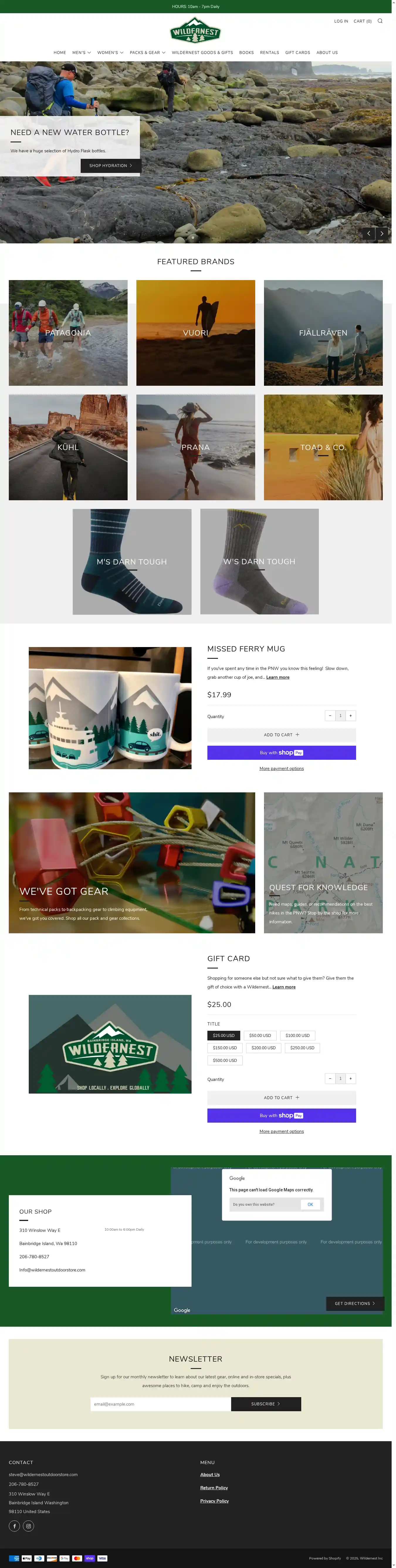Select the $100.00 USD gift card option
396x1568 pixels.
point(297,1035)
